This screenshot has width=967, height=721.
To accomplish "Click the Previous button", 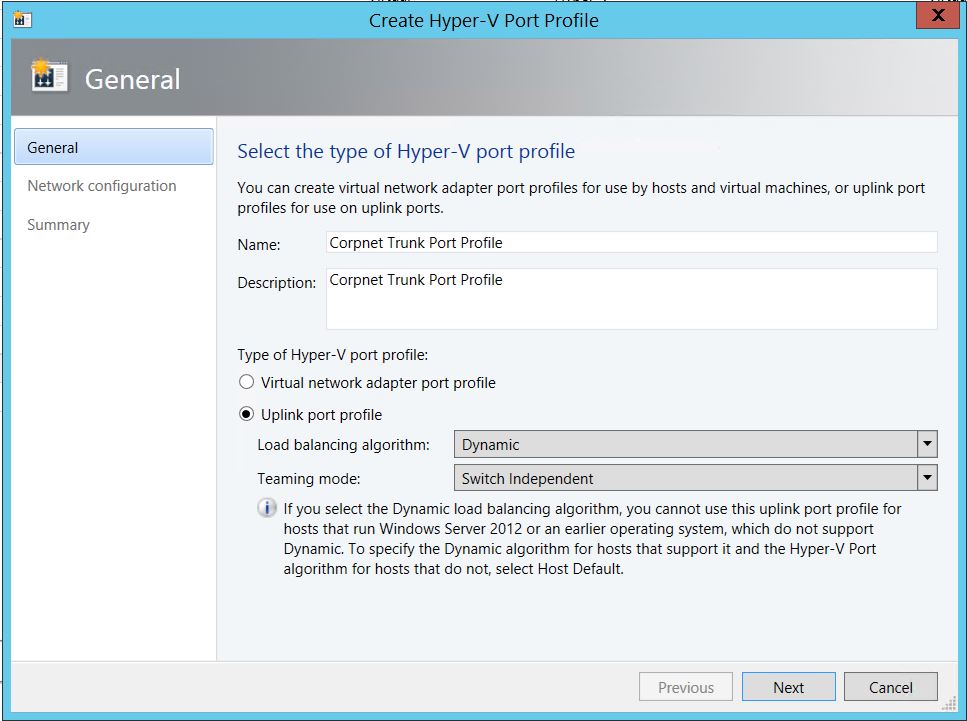I will click(686, 687).
